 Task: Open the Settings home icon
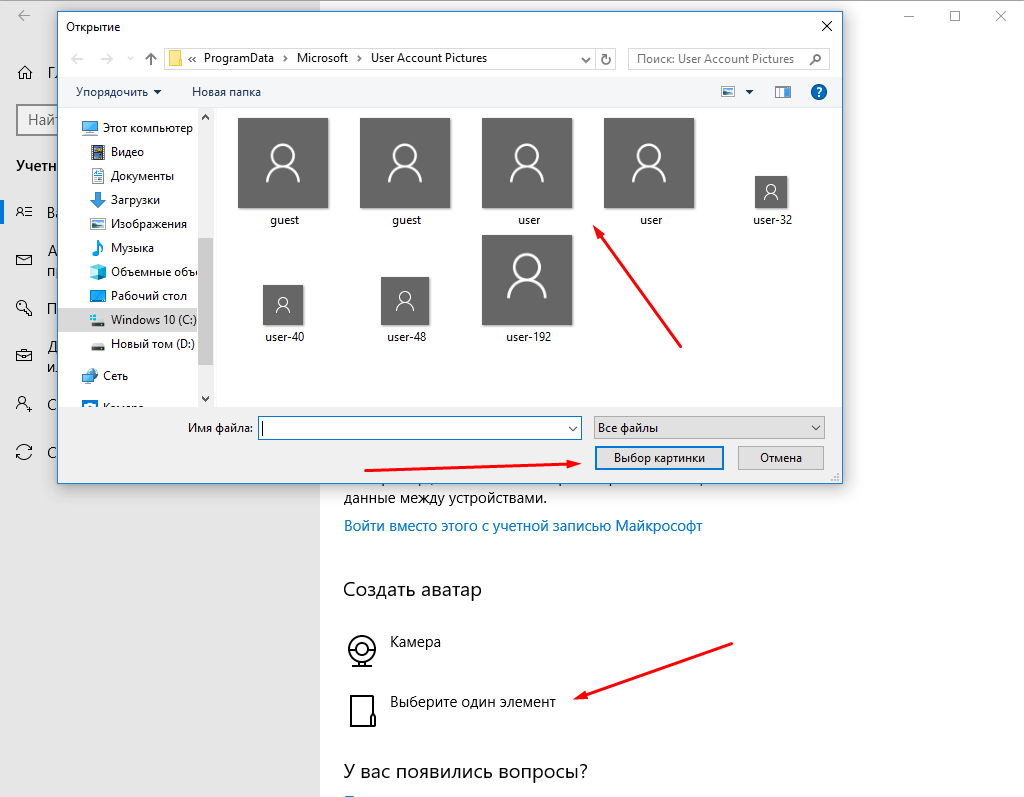(x=25, y=73)
